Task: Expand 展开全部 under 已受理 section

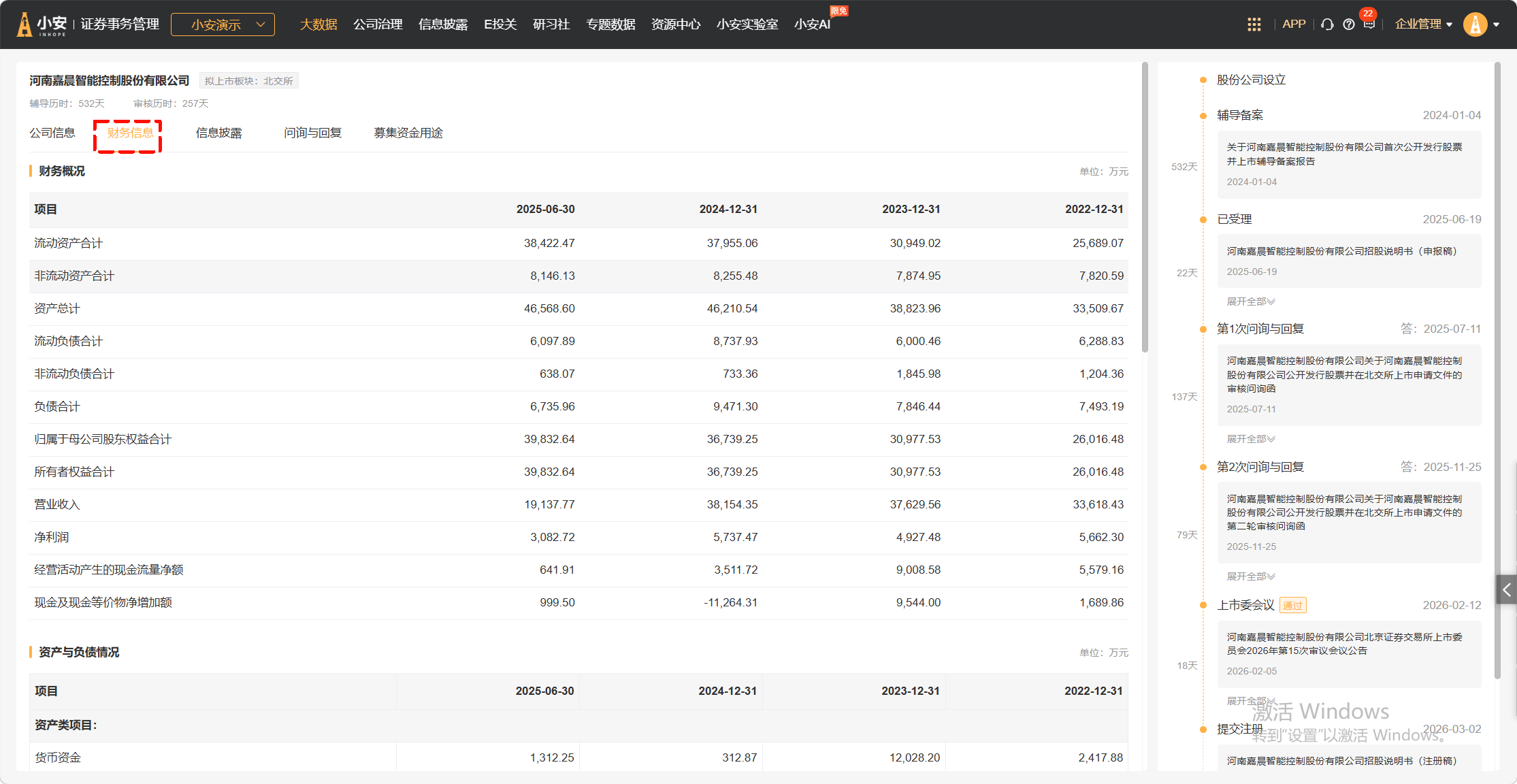Action: [1250, 301]
